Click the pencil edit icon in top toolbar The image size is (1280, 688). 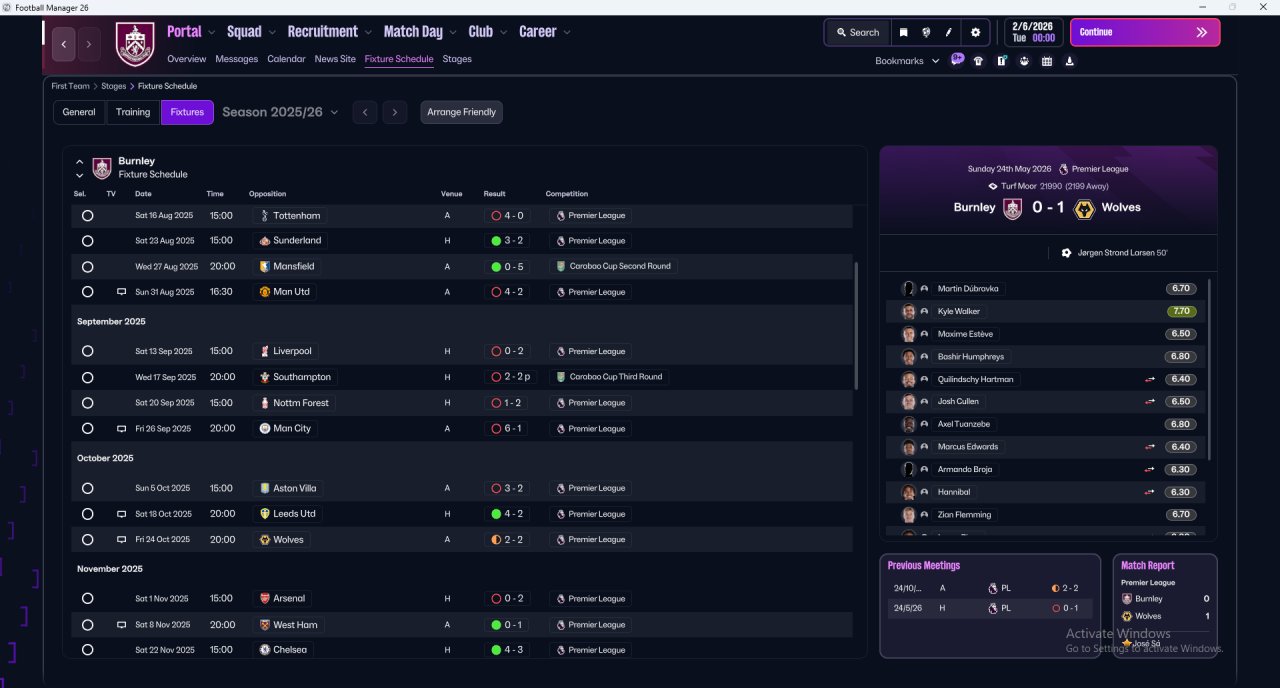(x=949, y=32)
